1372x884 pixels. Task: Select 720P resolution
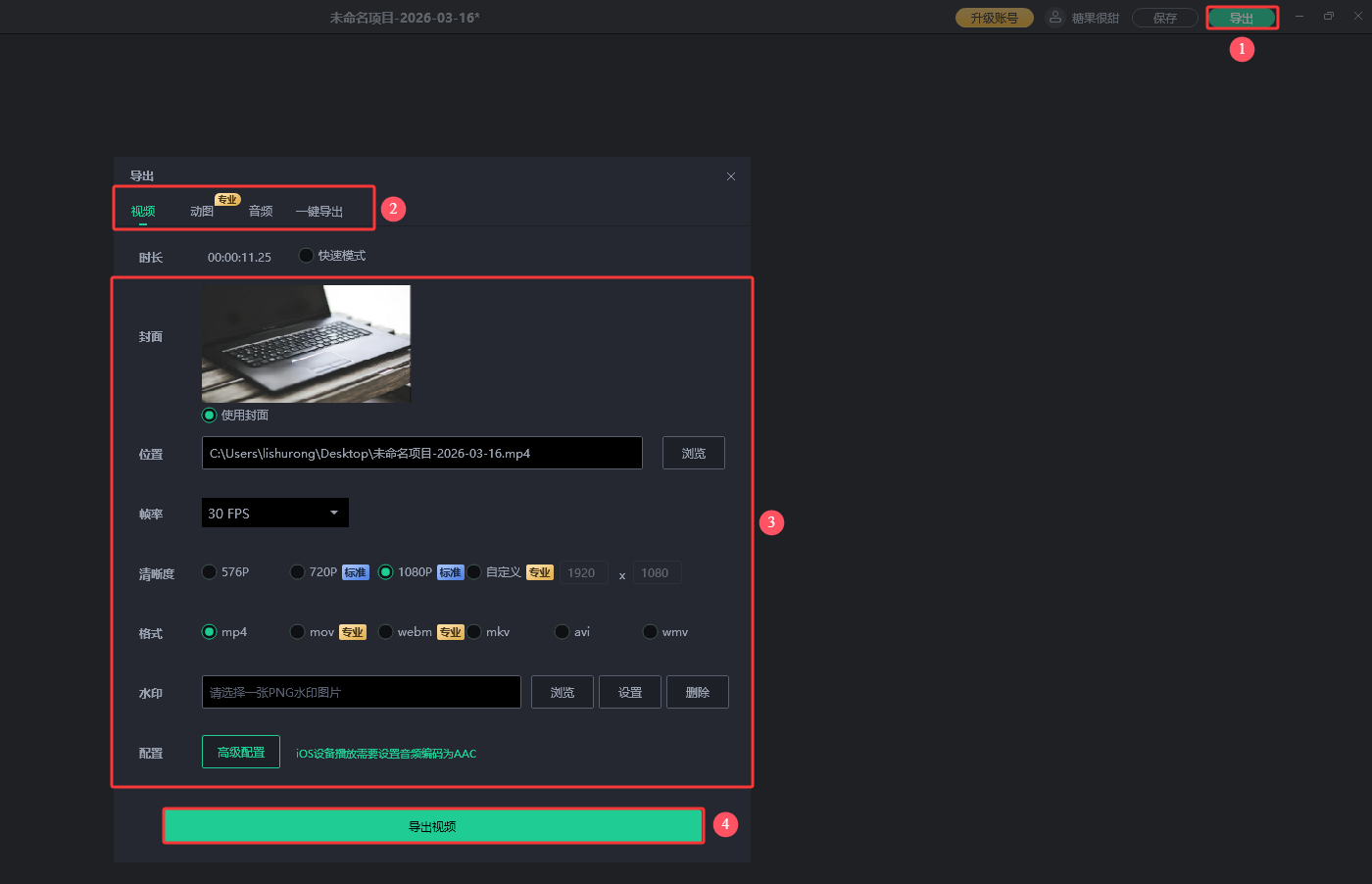click(298, 572)
